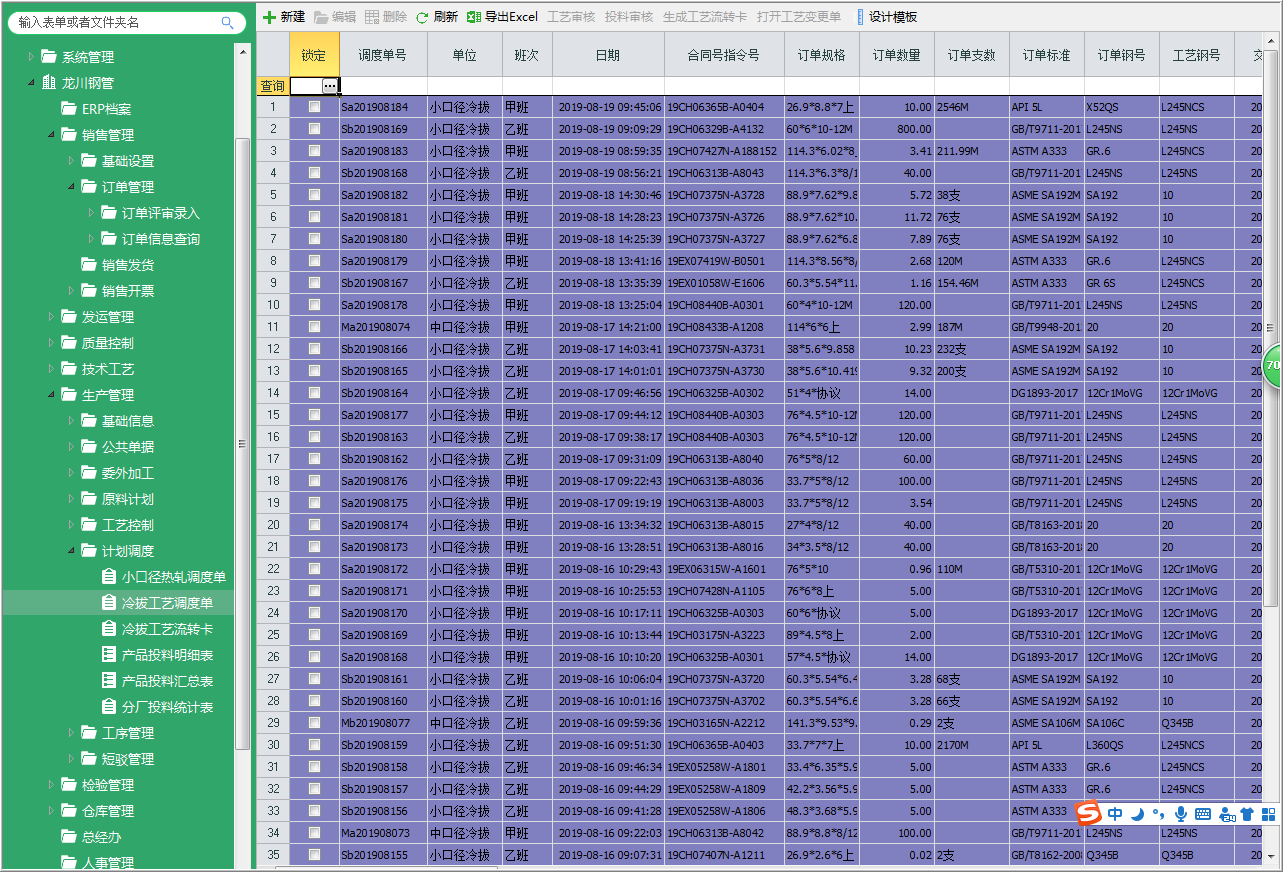Screen dimensions: 1283x872
Task: Select 技术工艺 in the tree
Action: 108,369
